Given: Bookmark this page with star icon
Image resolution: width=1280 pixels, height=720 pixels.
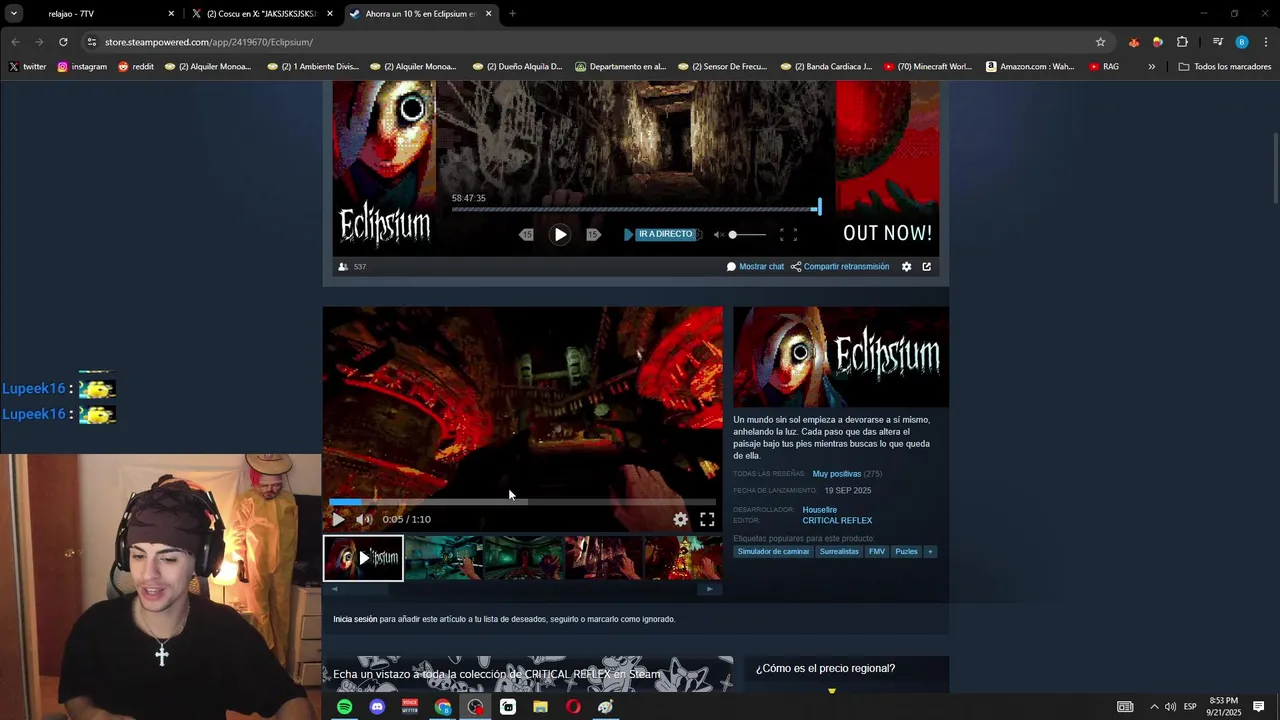Looking at the screenshot, I should click(x=1100, y=42).
